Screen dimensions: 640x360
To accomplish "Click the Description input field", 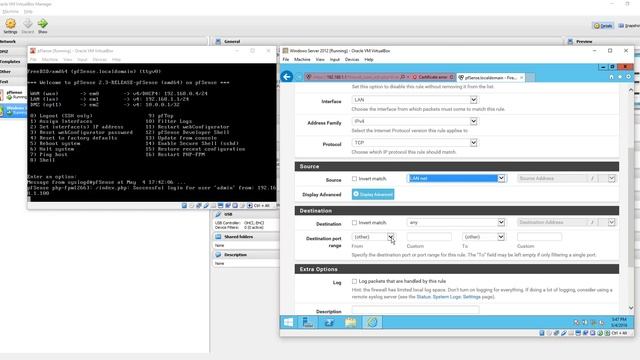I will [x=416, y=310].
